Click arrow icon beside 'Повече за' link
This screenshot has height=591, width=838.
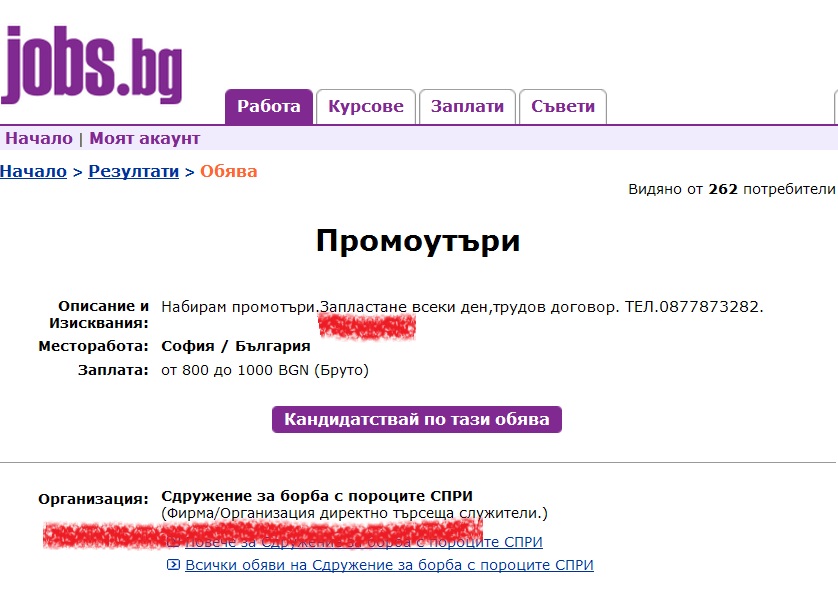175,542
